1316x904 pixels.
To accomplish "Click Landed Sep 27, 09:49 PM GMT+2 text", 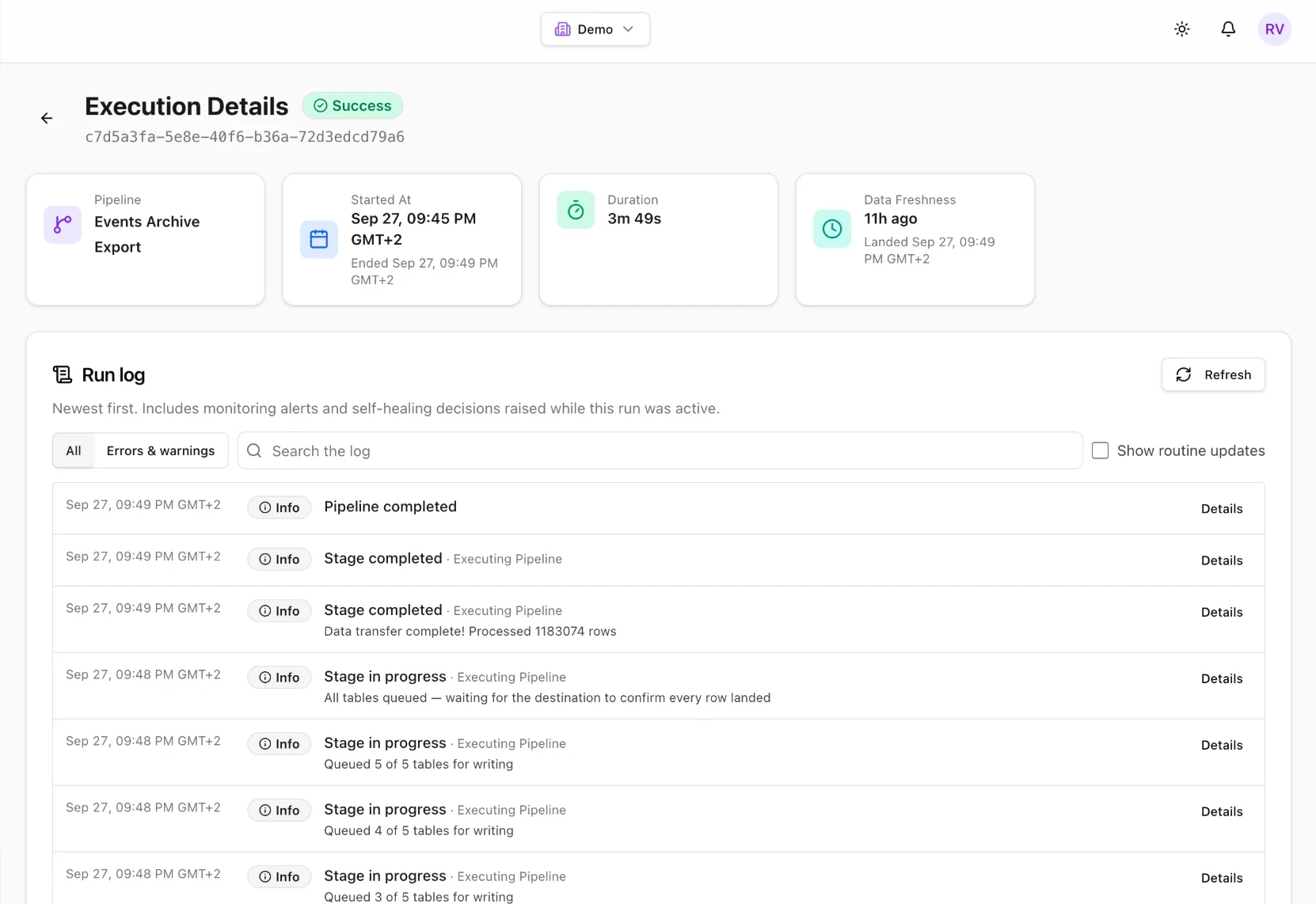I will click(x=930, y=250).
